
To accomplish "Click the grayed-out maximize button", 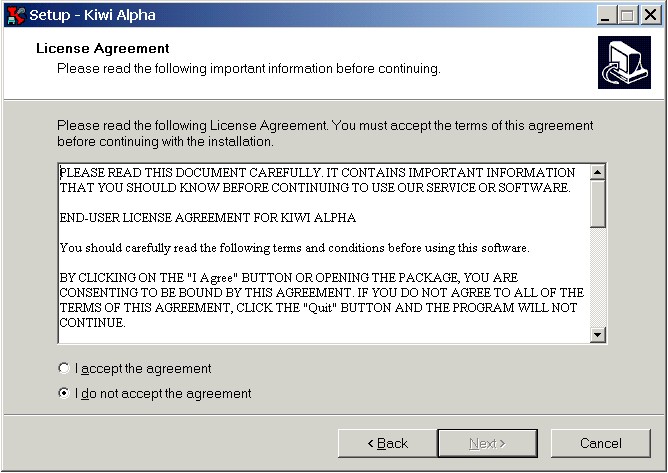I will [x=628, y=15].
